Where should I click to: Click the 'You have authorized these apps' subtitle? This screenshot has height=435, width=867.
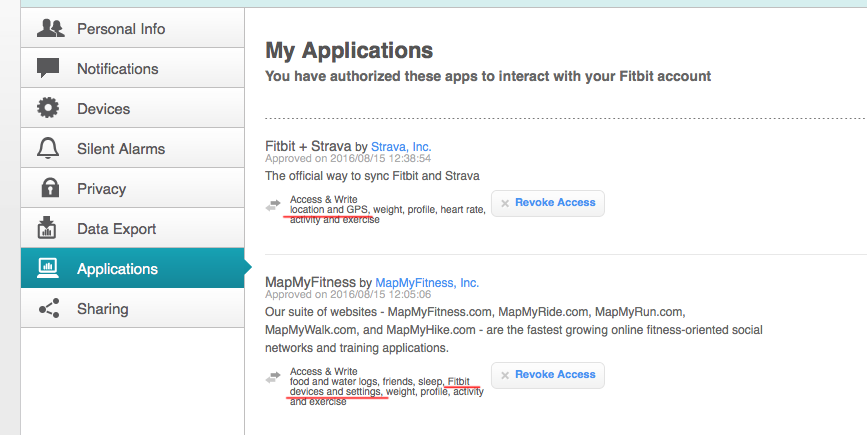point(488,76)
